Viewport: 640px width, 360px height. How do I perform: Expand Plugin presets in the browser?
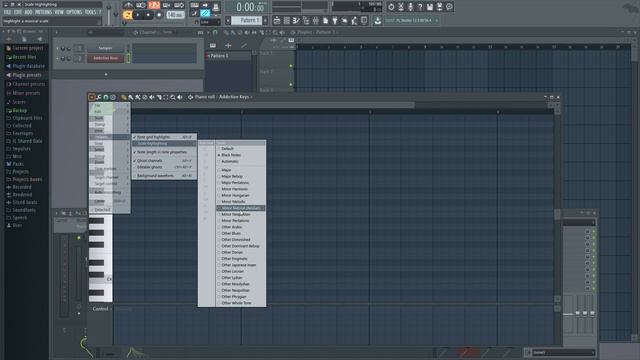coord(27,75)
